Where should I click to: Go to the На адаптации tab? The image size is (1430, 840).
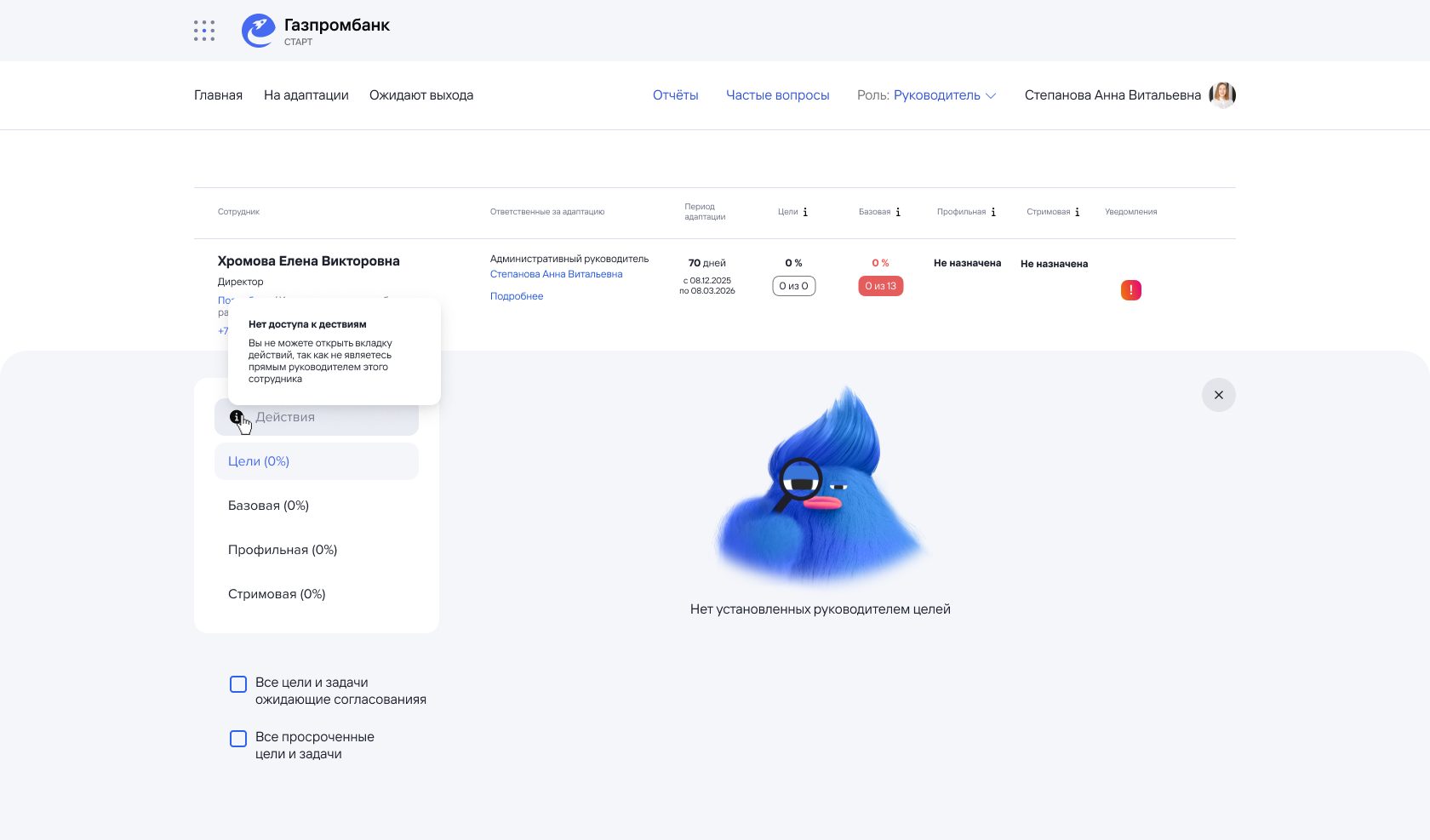pyautogui.click(x=306, y=95)
